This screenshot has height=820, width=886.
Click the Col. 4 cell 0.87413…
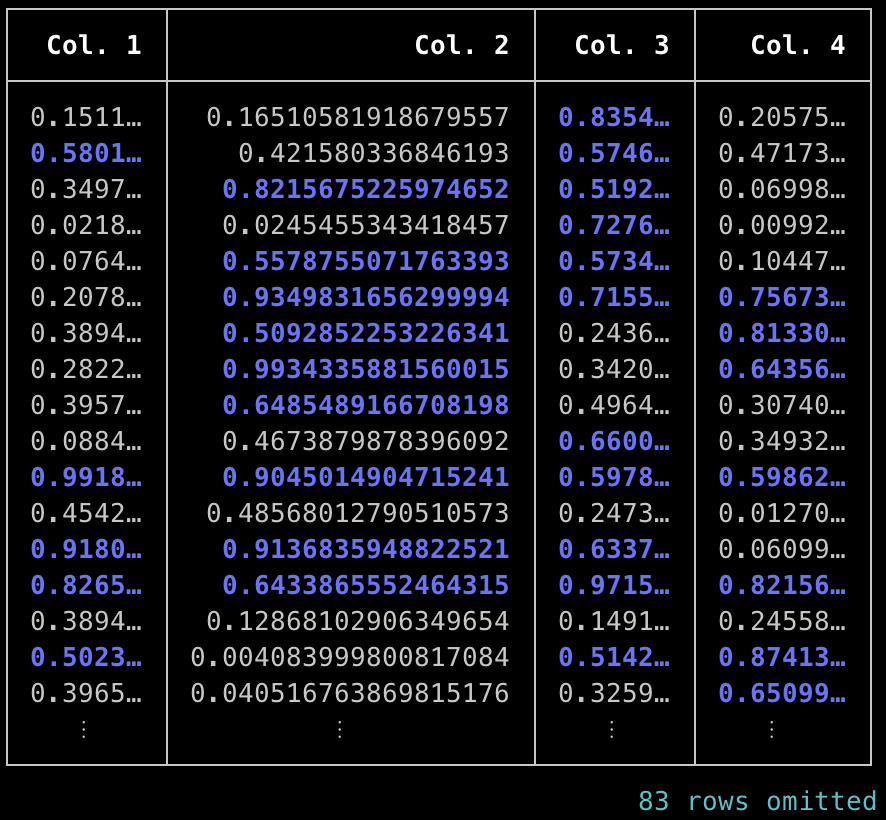point(782,657)
